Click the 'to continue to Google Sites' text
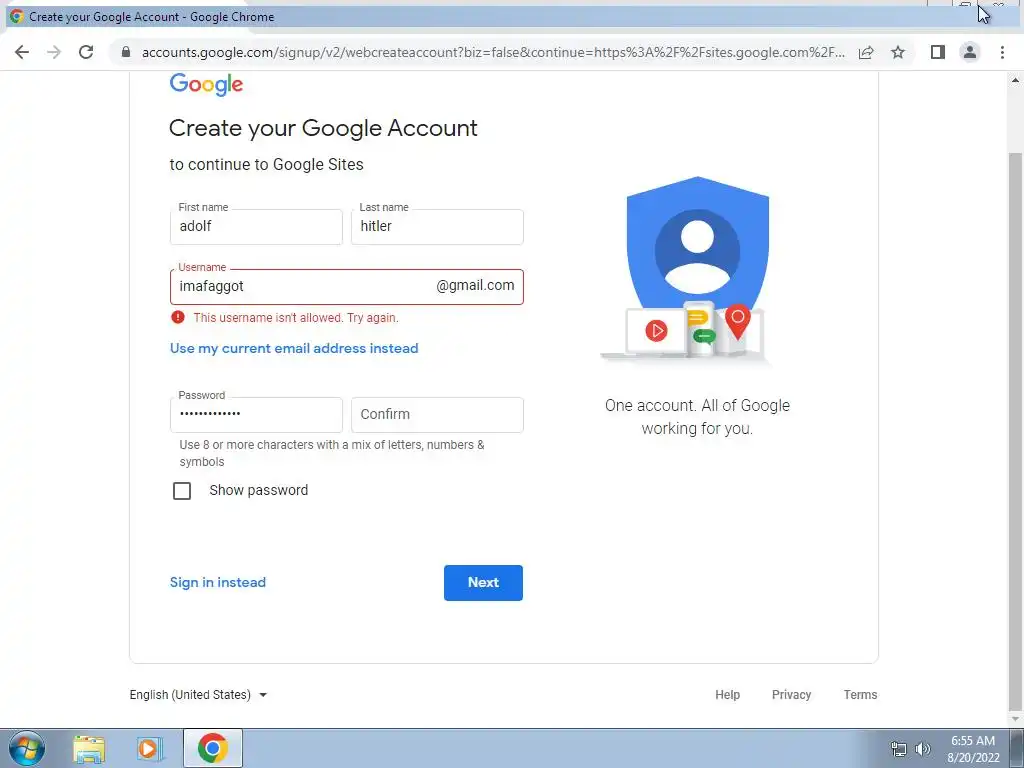Image resolution: width=1024 pixels, height=768 pixels. pyautogui.click(x=266, y=165)
